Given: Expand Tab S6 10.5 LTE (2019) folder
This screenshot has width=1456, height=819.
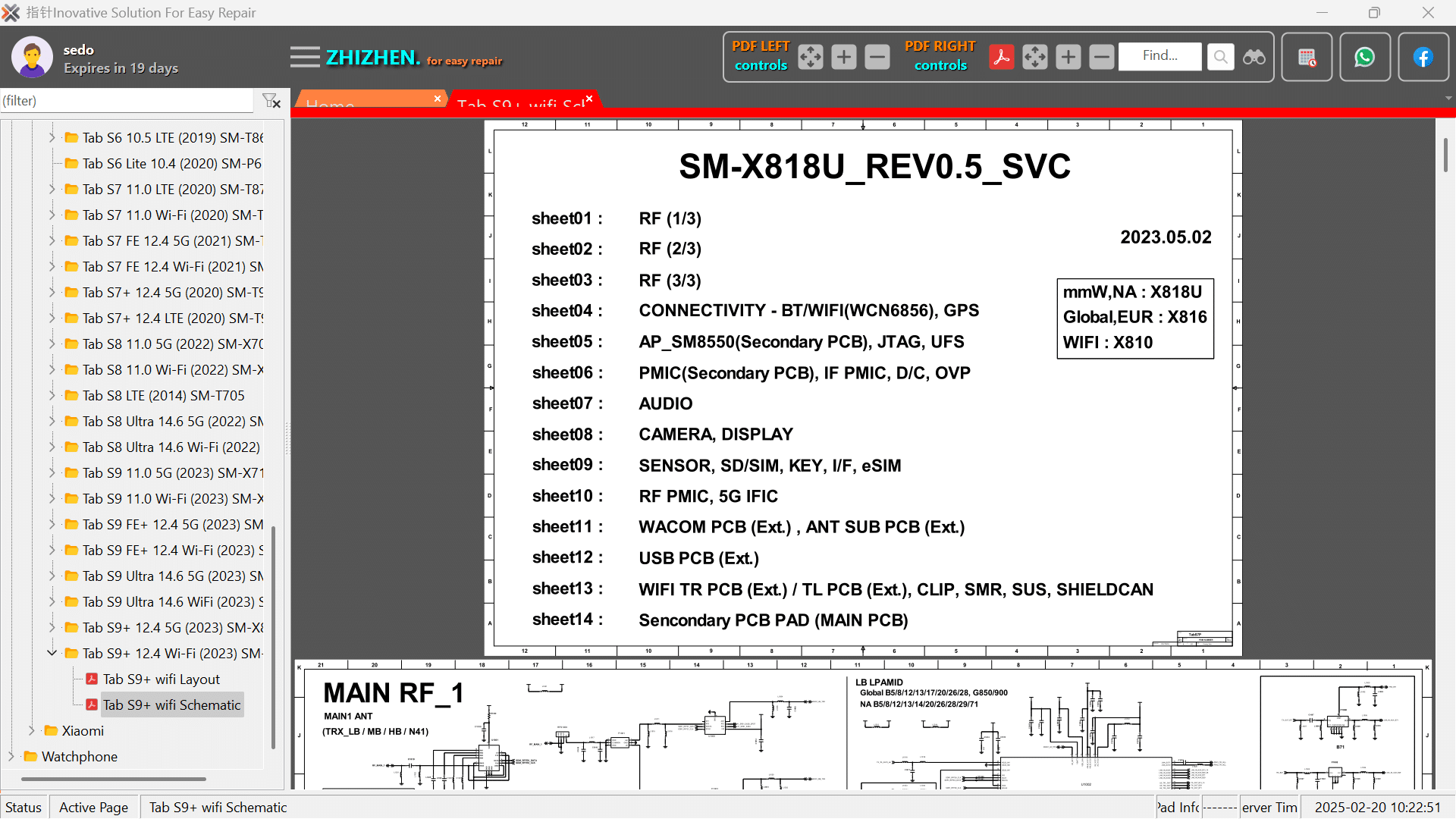Looking at the screenshot, I should pos(52,137).
